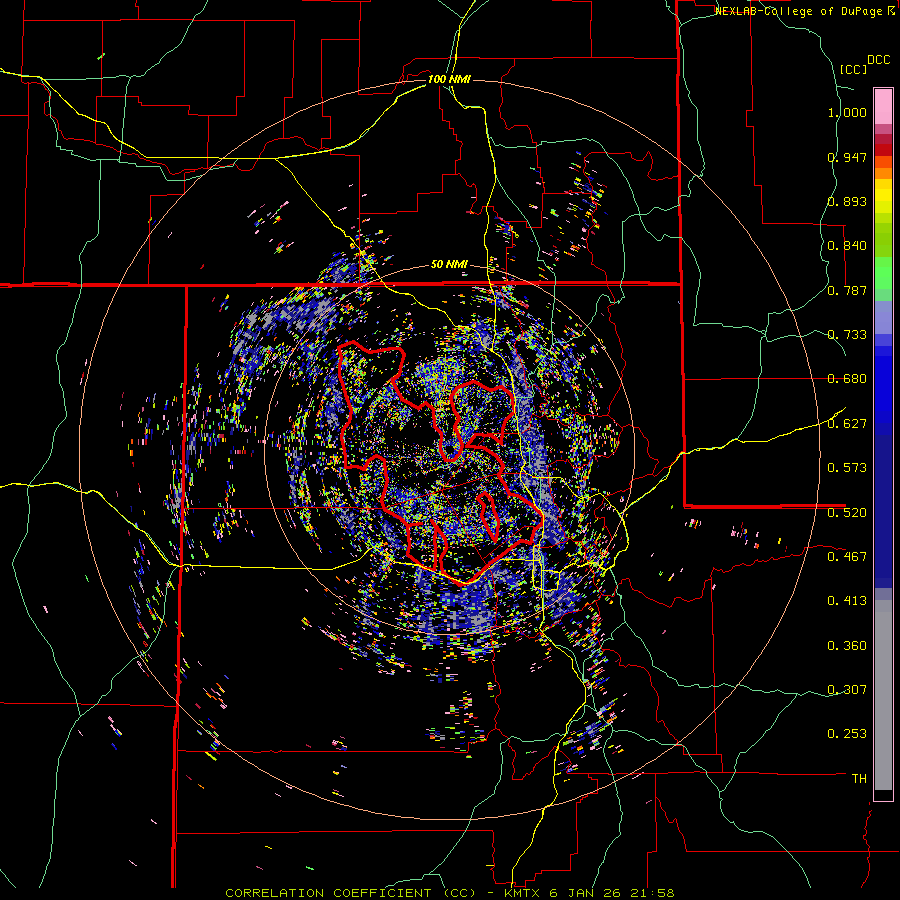This screenshot has height=900, width=900.
Task: Click the dark red color bar segment
Action: pyautogui.click(x=883, y=149)
